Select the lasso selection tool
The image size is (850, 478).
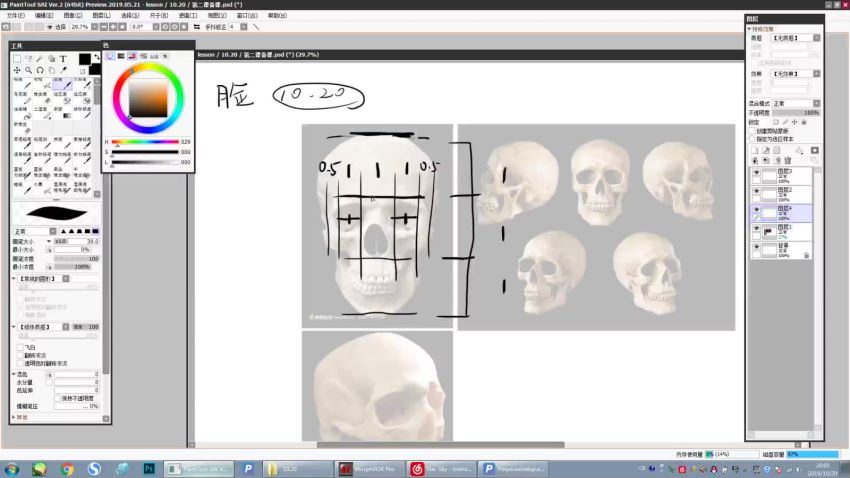(28, 59)
